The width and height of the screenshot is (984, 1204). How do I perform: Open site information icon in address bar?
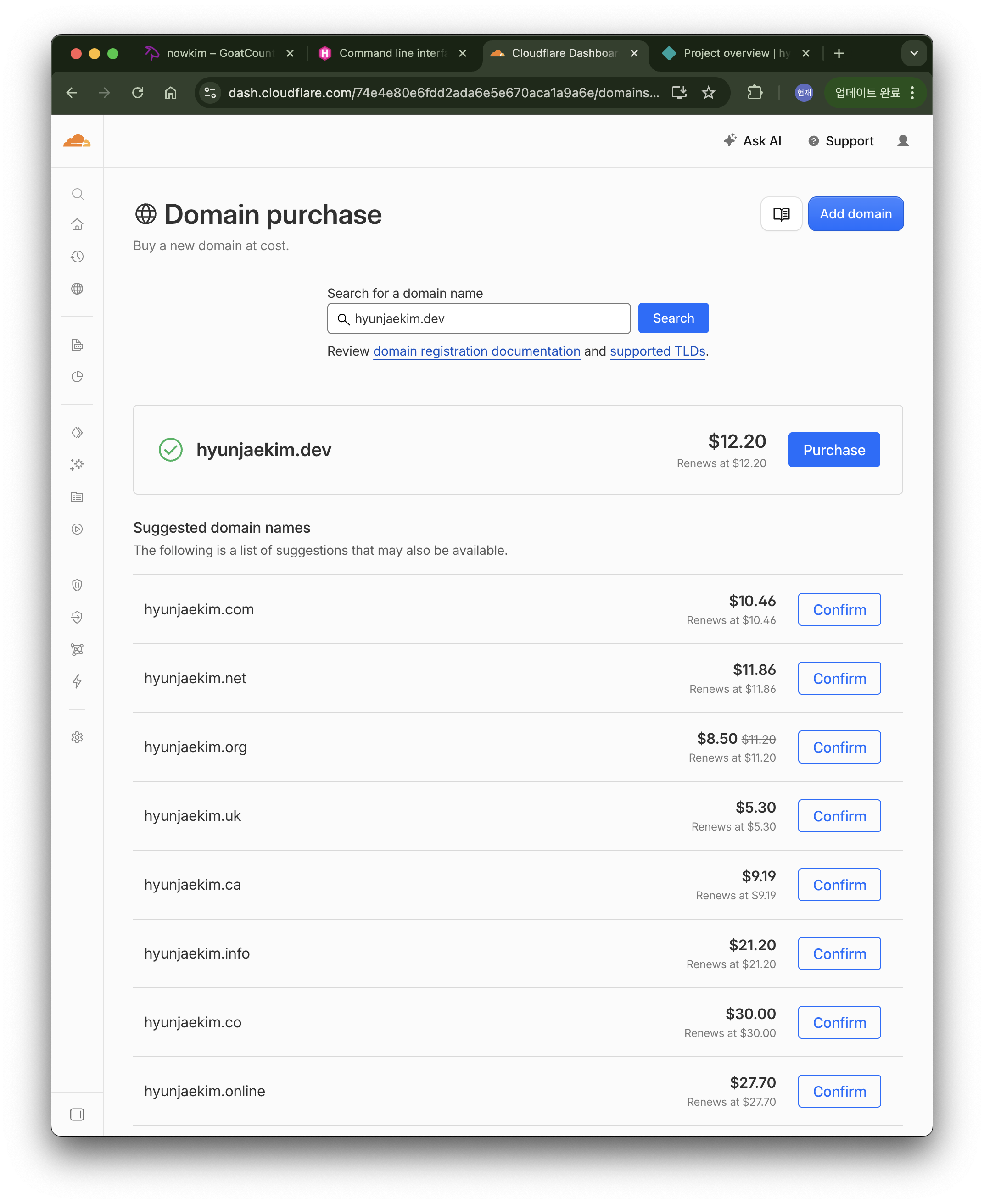(210, 93)
